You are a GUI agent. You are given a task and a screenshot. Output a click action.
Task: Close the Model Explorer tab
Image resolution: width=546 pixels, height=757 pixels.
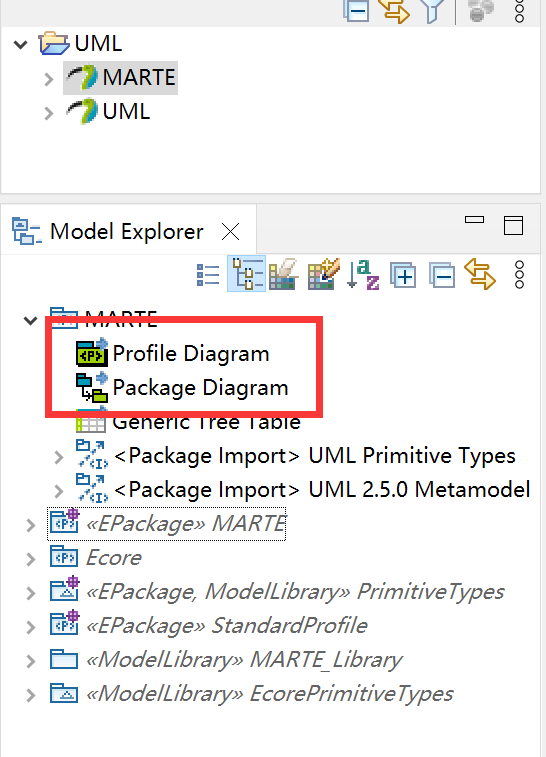230,232
